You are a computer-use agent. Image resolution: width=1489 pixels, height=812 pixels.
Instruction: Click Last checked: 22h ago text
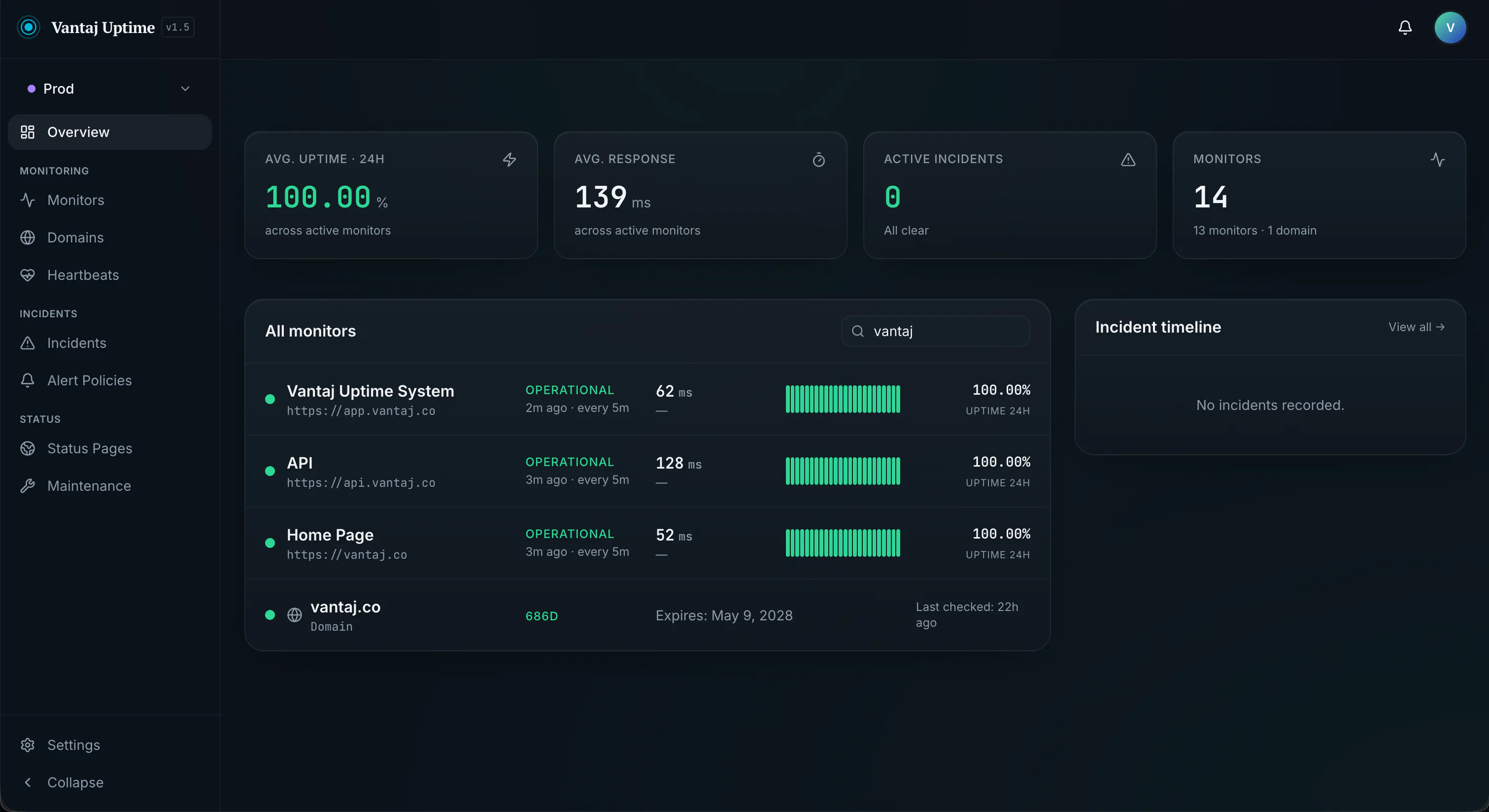click(x=967, y=615)
